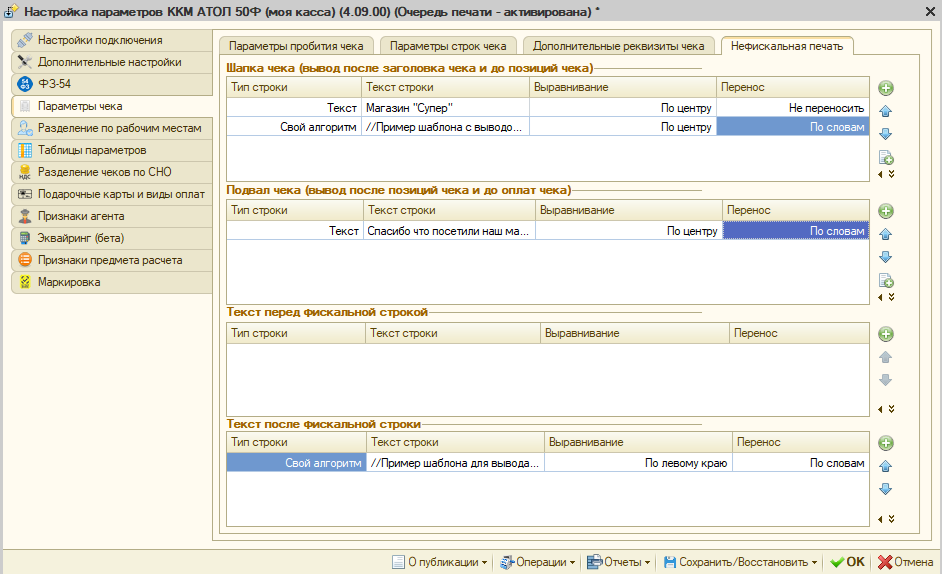This screenshot has width=942, height=574.
Task: Close the ККМ settings window
Action: [931, 11]
